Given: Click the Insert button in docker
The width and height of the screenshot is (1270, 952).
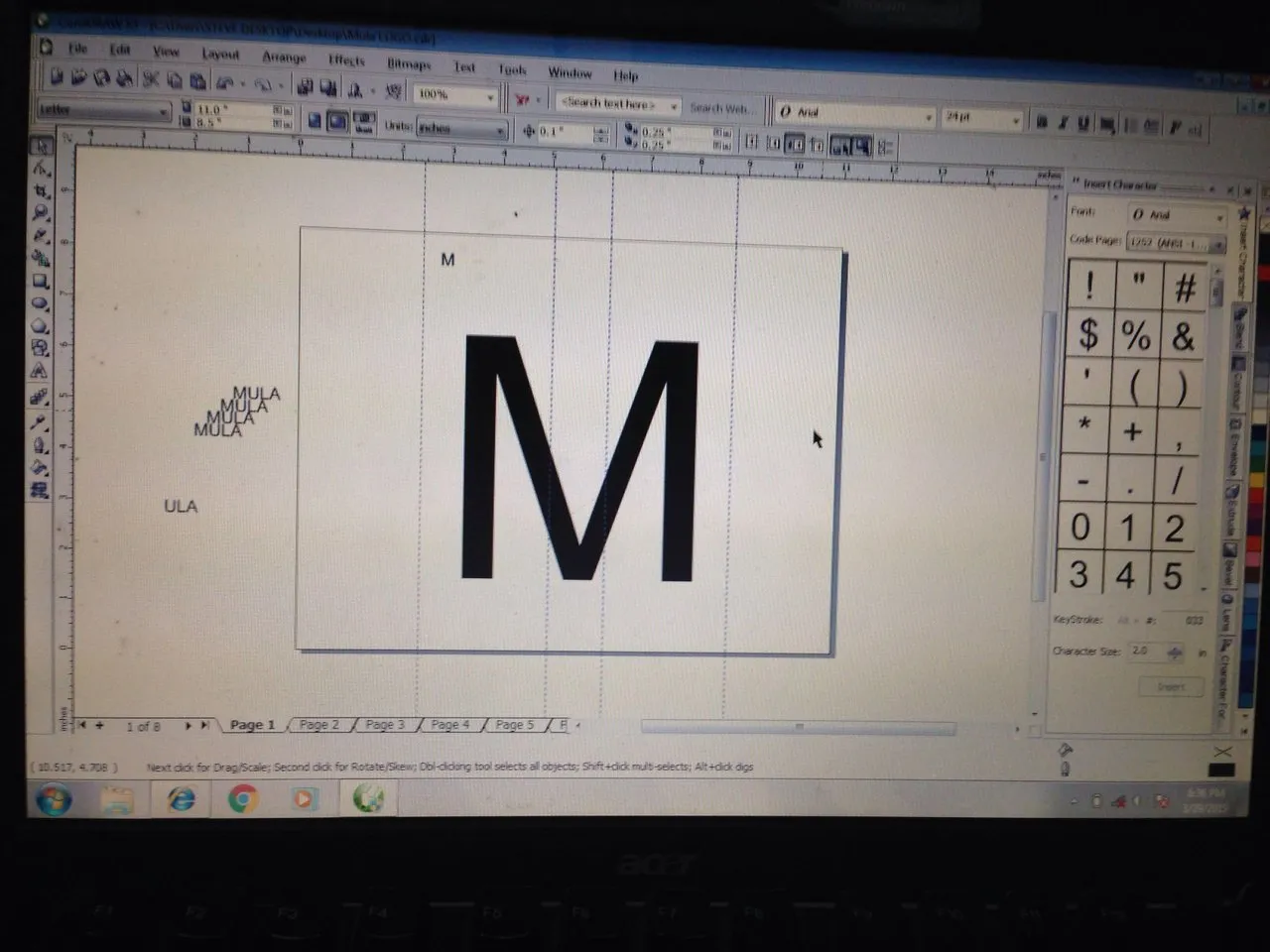Looking at the screenshot, I should coord(1171,686).
